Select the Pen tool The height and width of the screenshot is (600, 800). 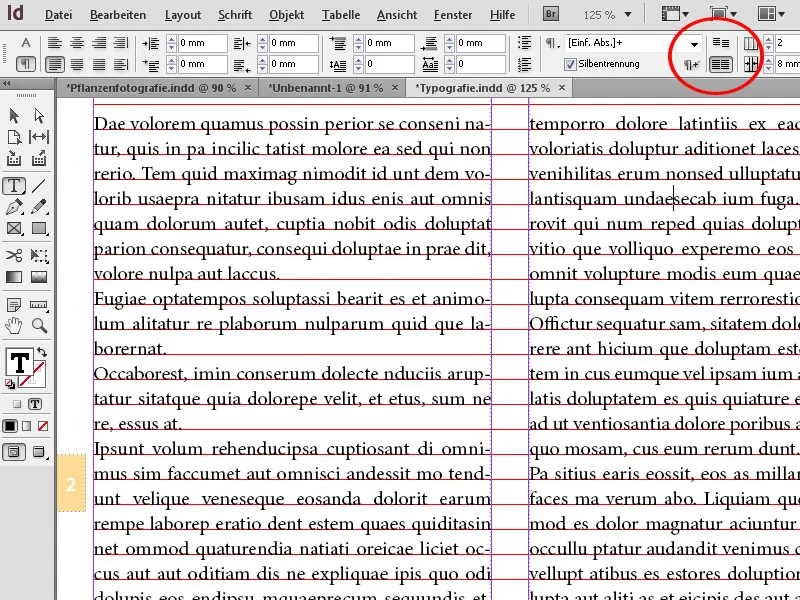[x=14, y=207]
